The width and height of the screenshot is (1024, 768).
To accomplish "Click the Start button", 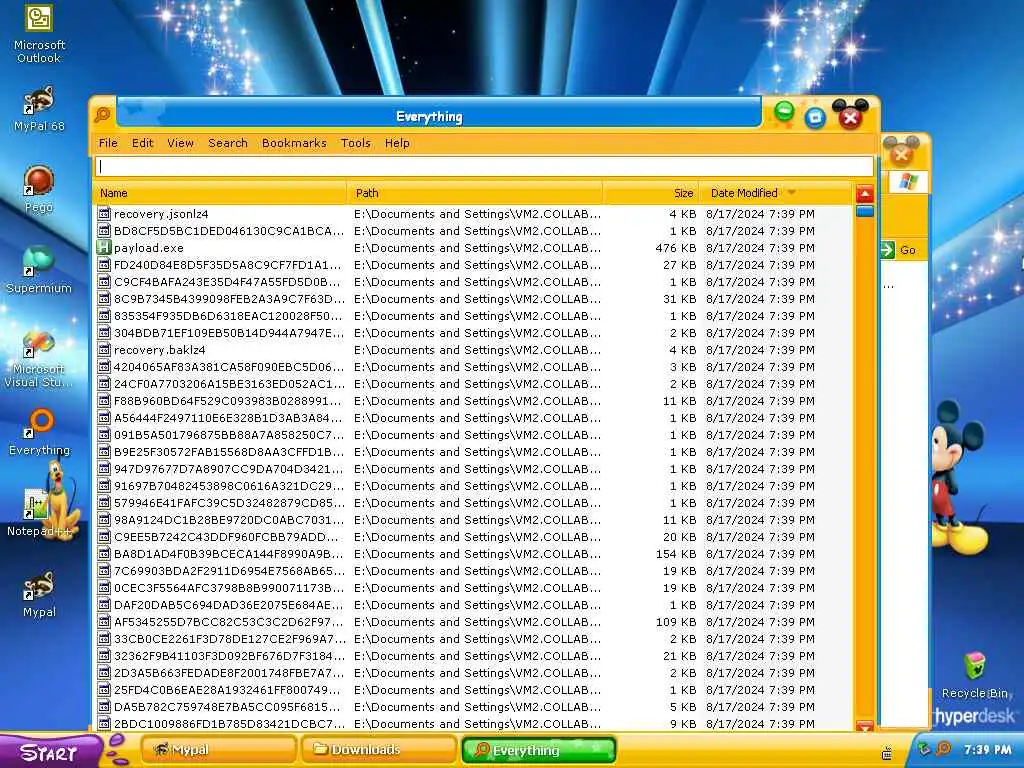I will click(49, 752).
